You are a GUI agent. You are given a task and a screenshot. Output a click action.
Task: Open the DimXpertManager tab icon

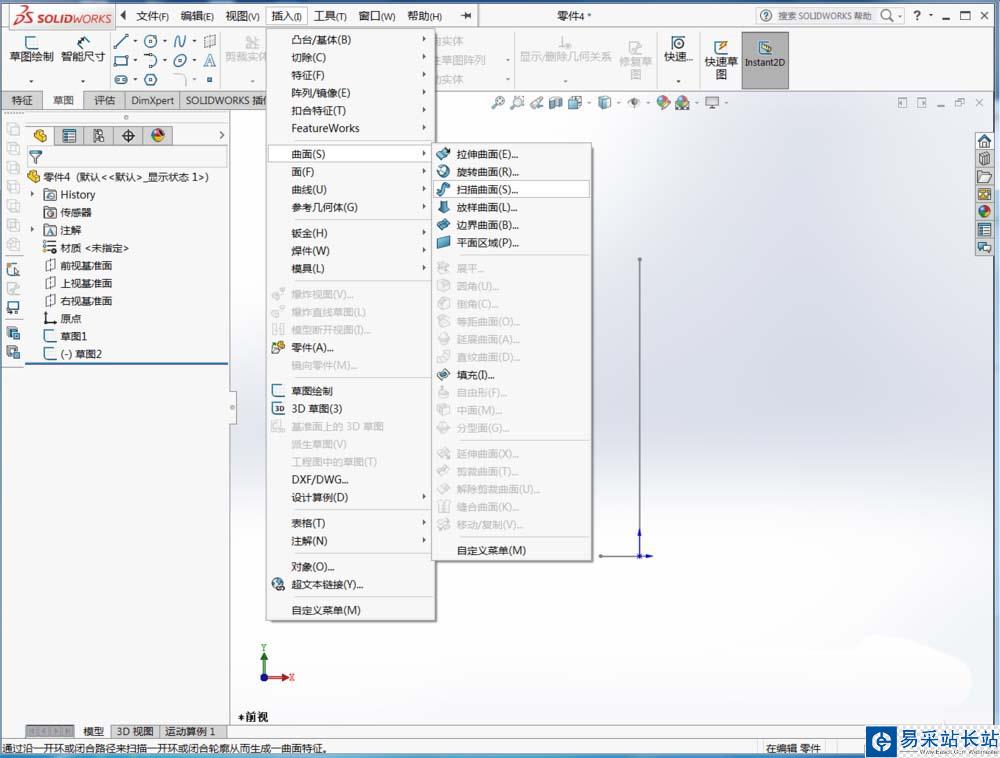pos(128,135)
